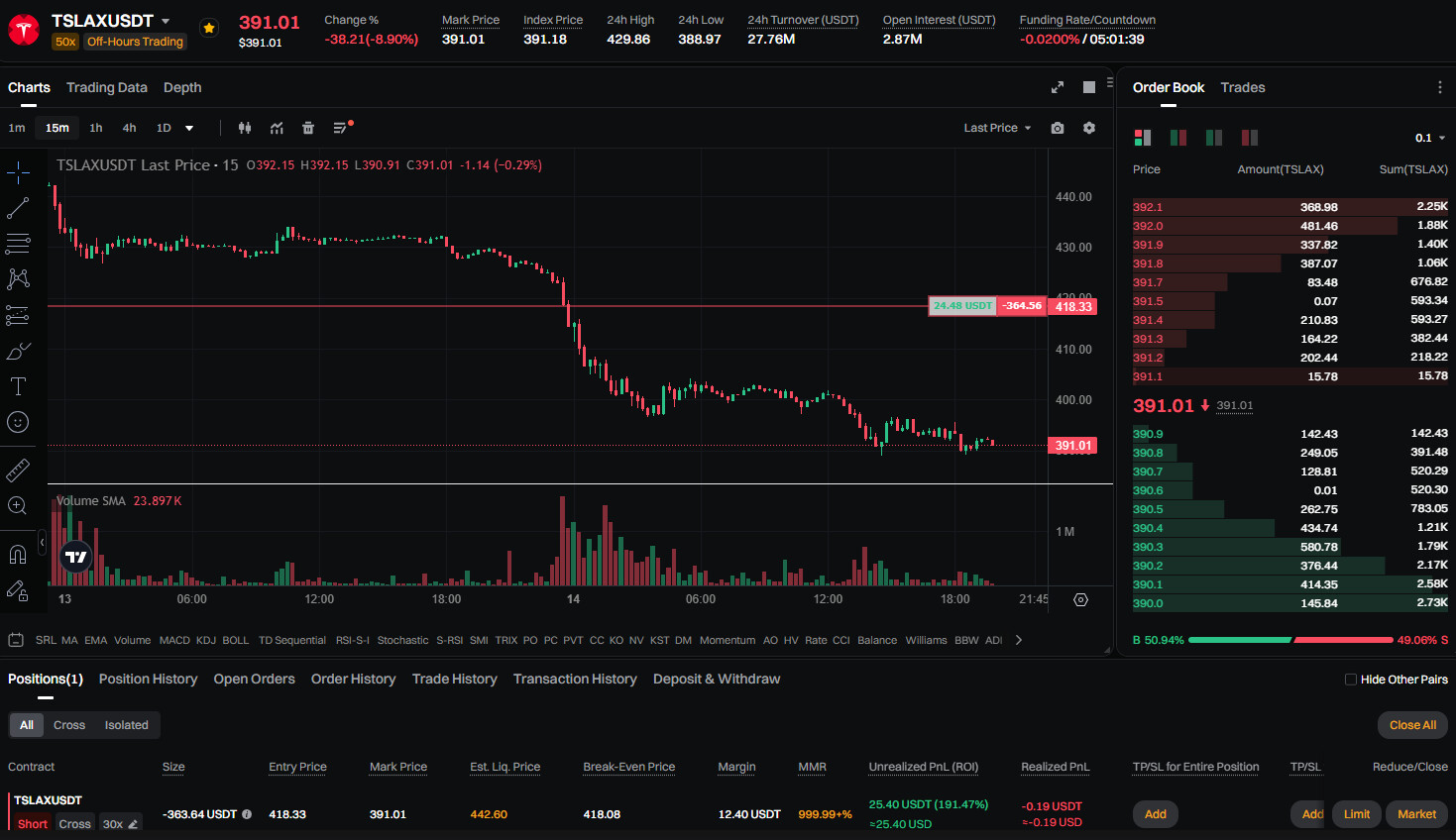Toggle lock all drawings
The height and width of the screenshot is (840, 1456).
18,590
